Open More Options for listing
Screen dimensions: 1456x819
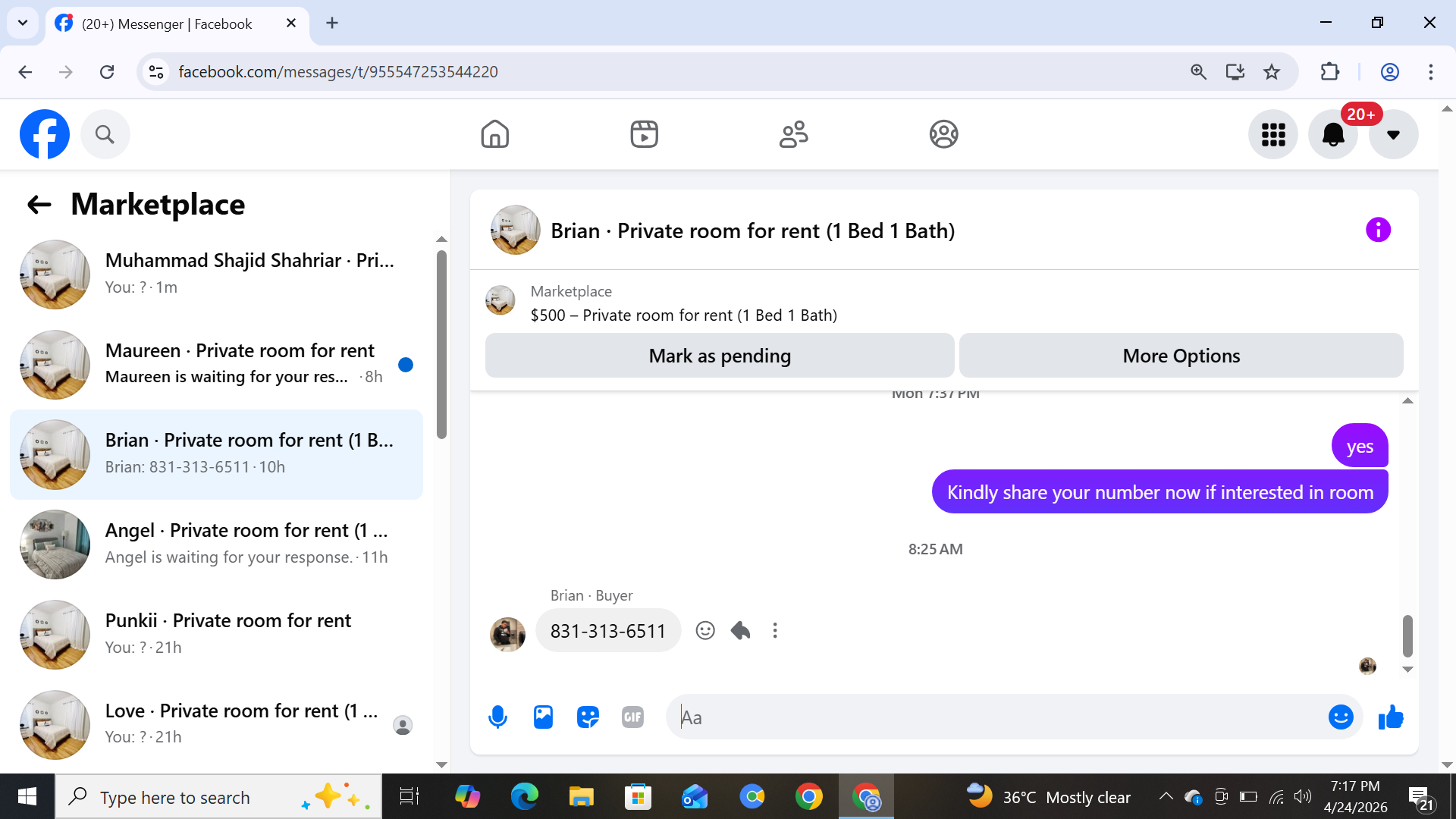[x=1181, y=356]
